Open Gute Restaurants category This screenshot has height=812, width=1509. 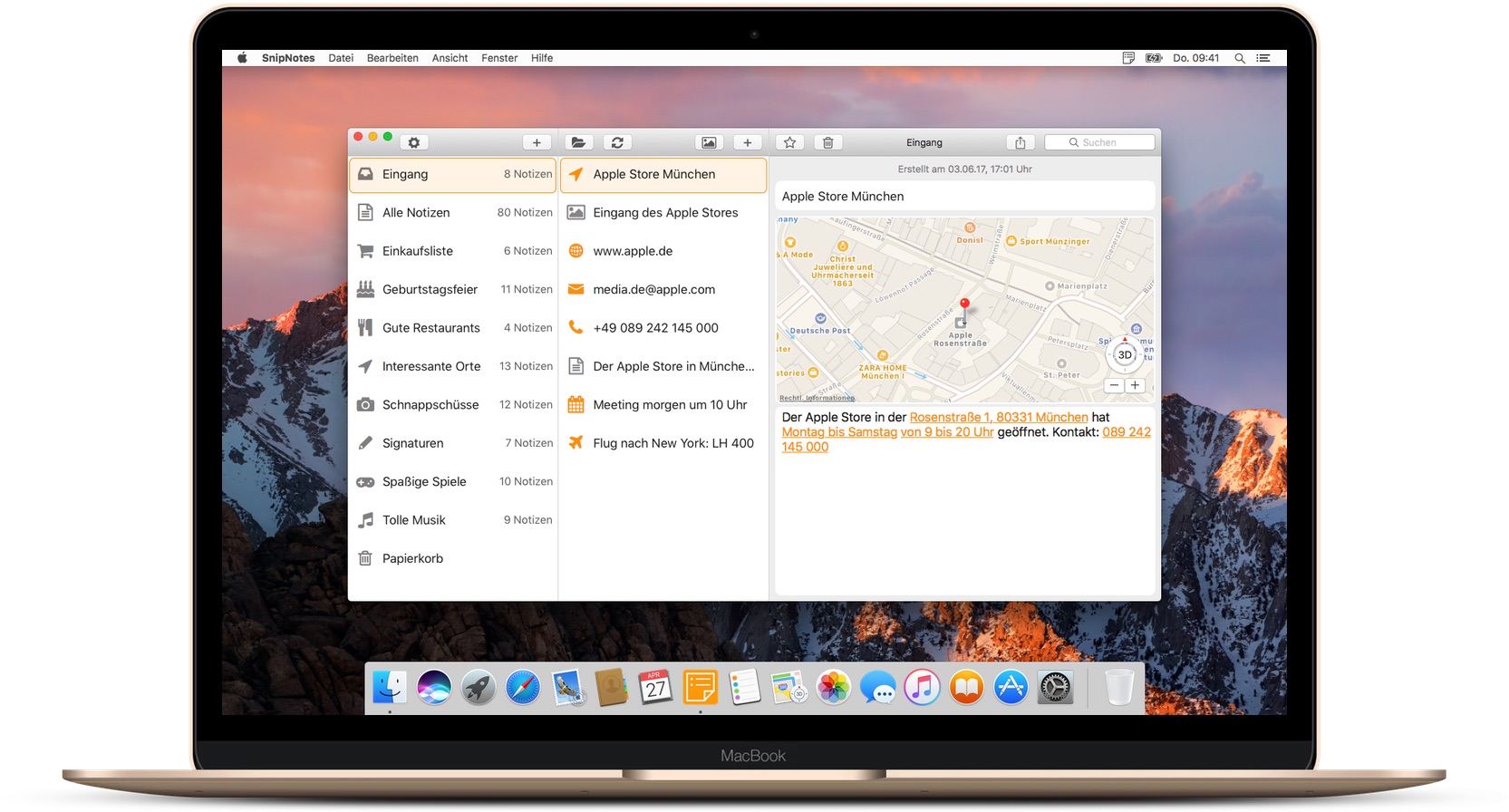(x=452, y=328)
